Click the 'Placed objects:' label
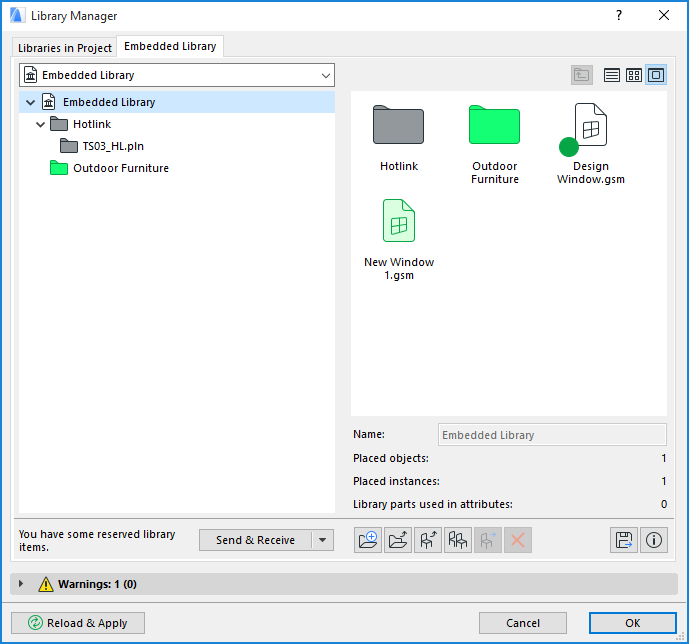This screenshot has height=644, width=689. (391, 458)
